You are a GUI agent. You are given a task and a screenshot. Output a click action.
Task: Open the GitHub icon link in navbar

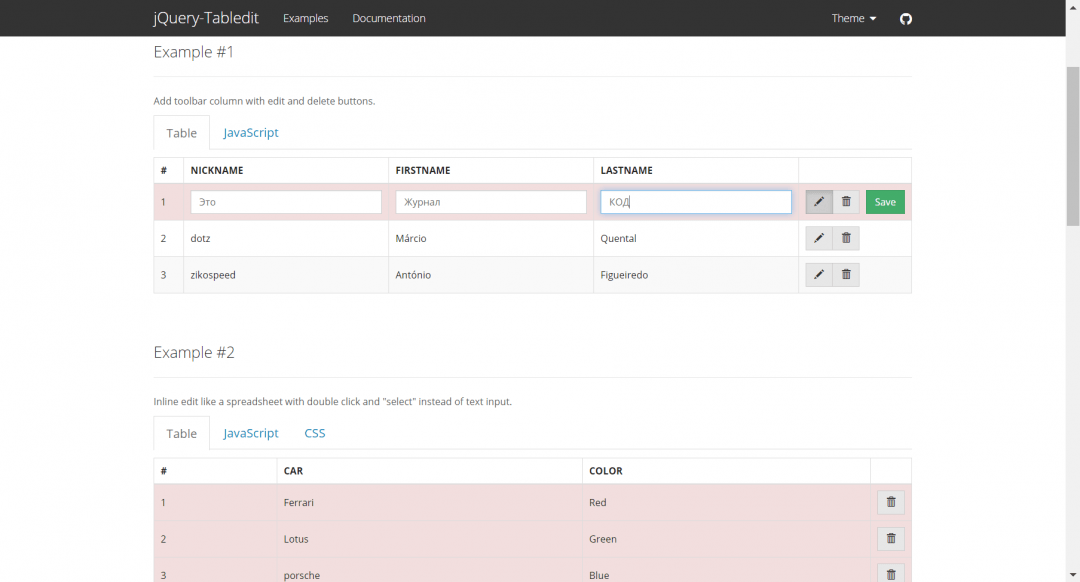(906, 18)
